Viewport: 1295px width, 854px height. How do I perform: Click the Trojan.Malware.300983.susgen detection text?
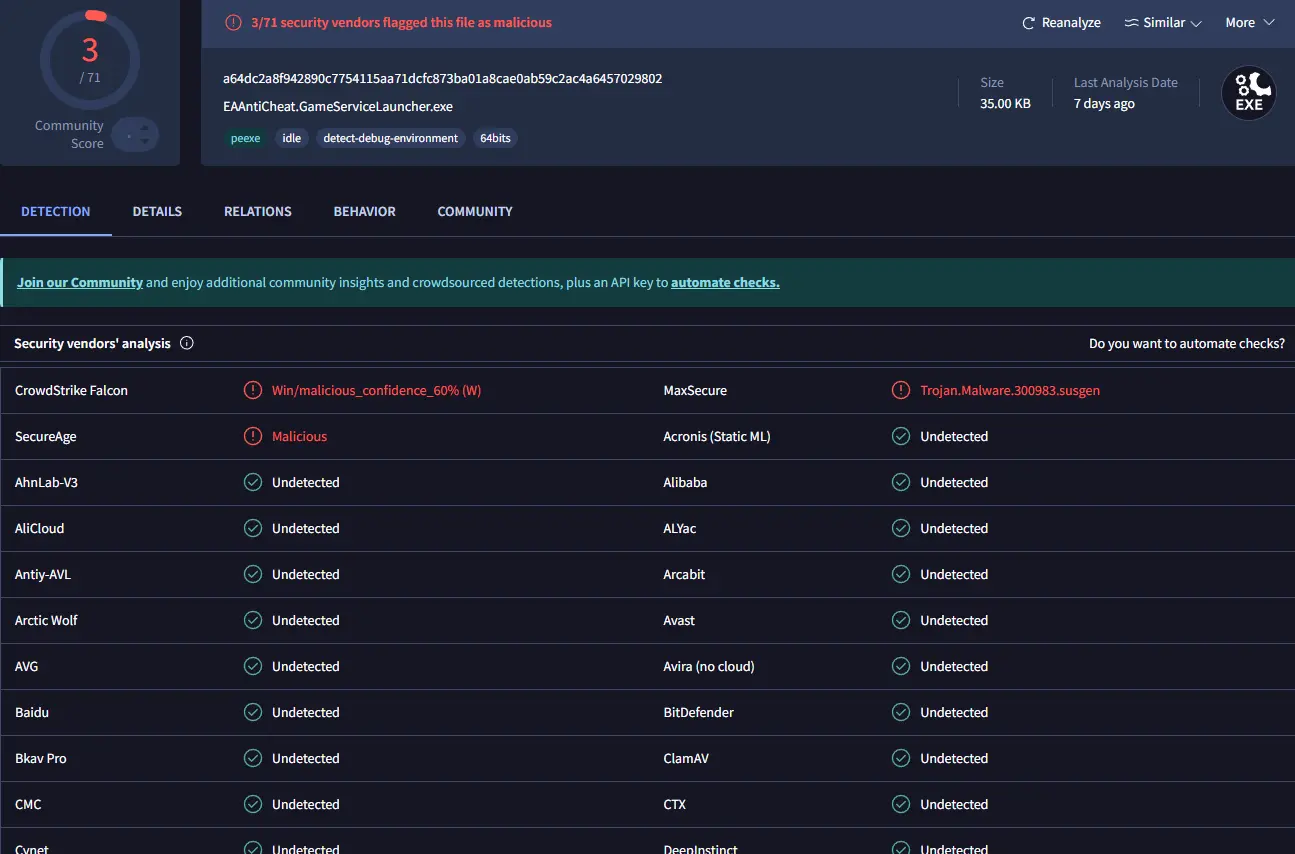tap(1010, 390)
